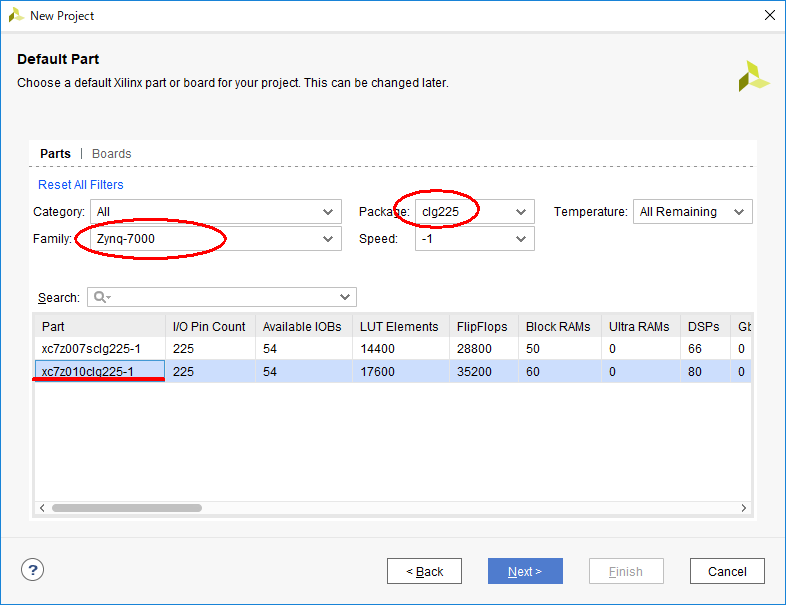786x605 pixels.
Task: Go Back to previous wizard page
Action: 424,571
